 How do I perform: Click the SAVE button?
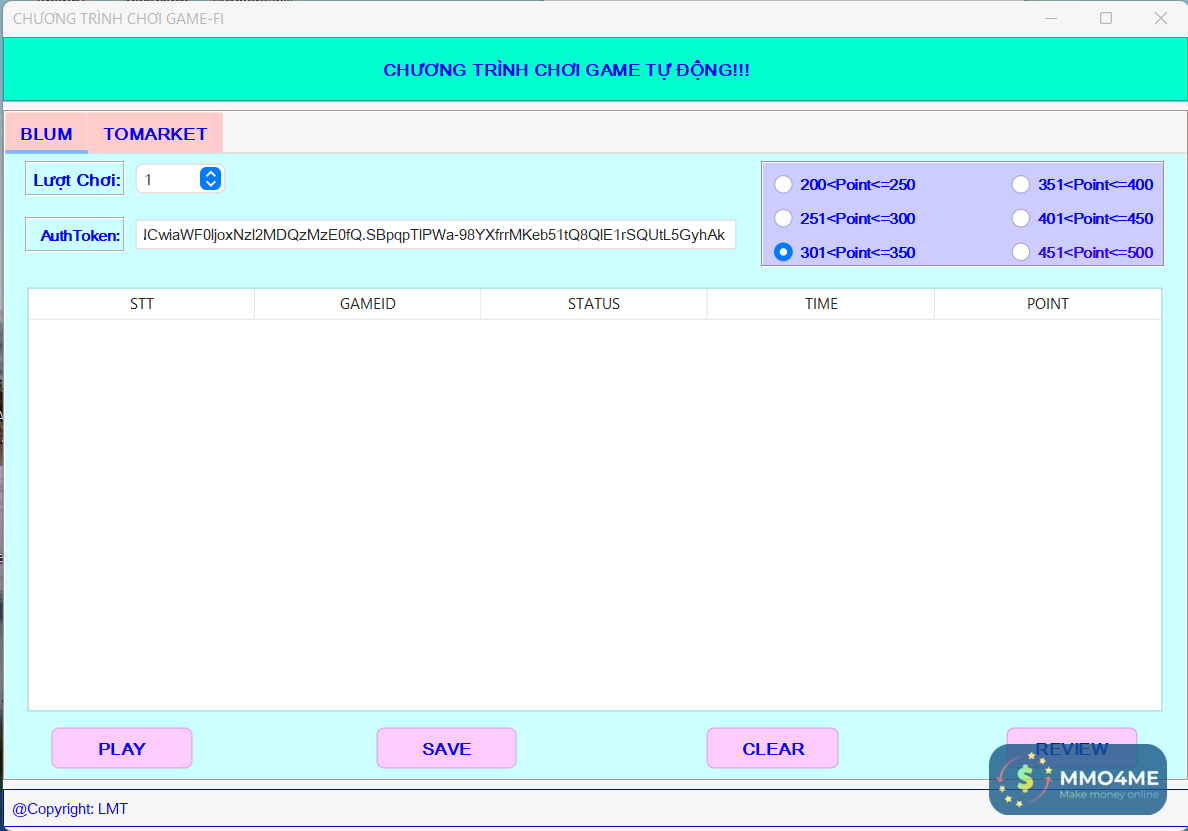[x=446, y=748]
